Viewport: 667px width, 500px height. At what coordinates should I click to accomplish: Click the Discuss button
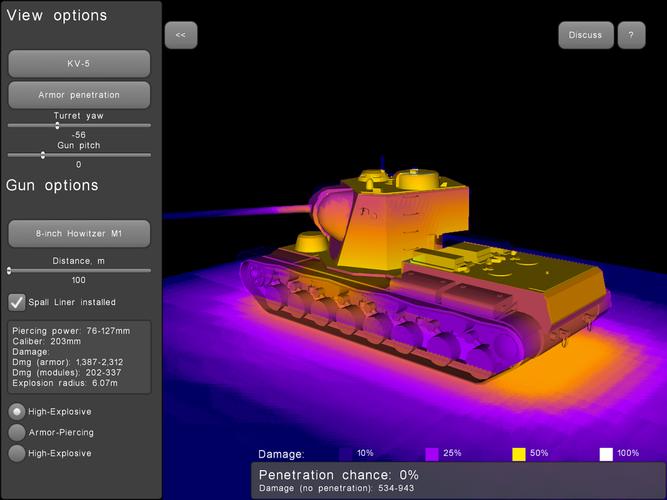click(586, 35)
